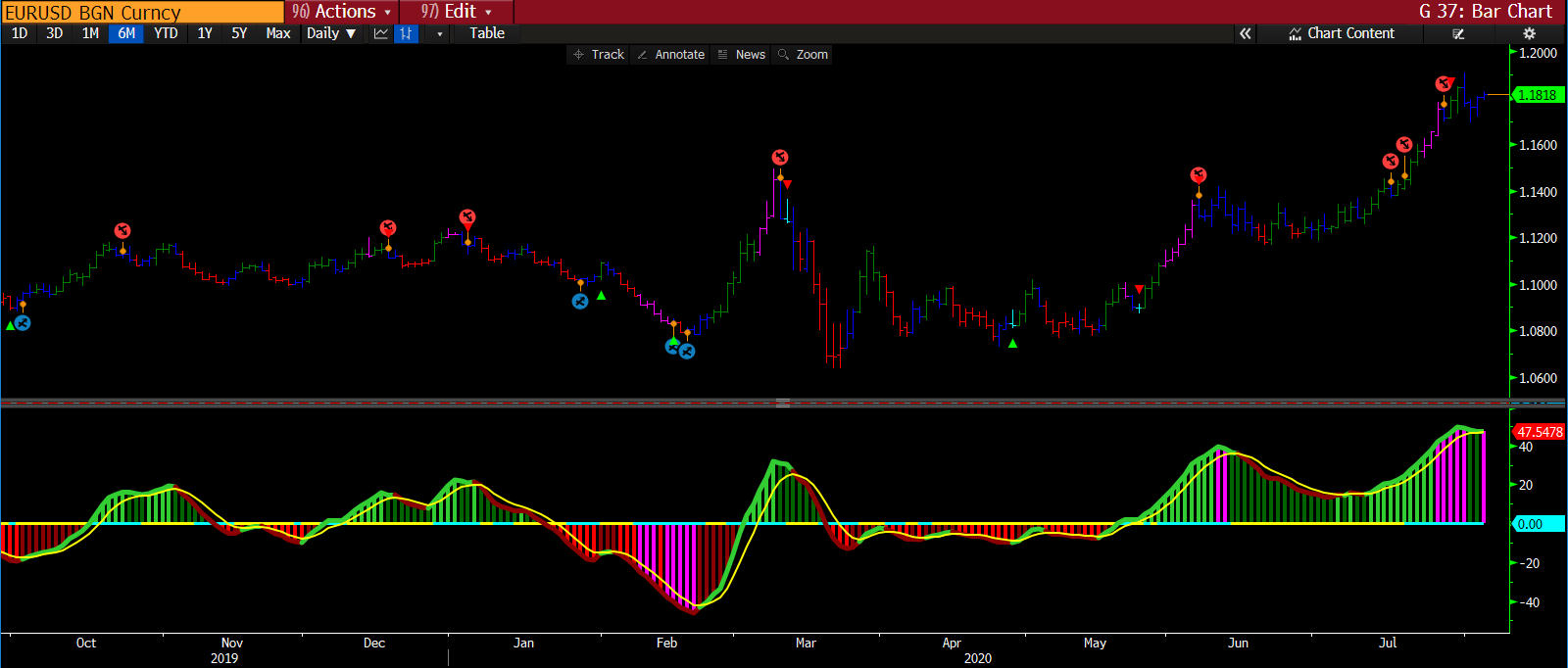
Task: Enable the Annotate tool
Action: pos(670,55)
